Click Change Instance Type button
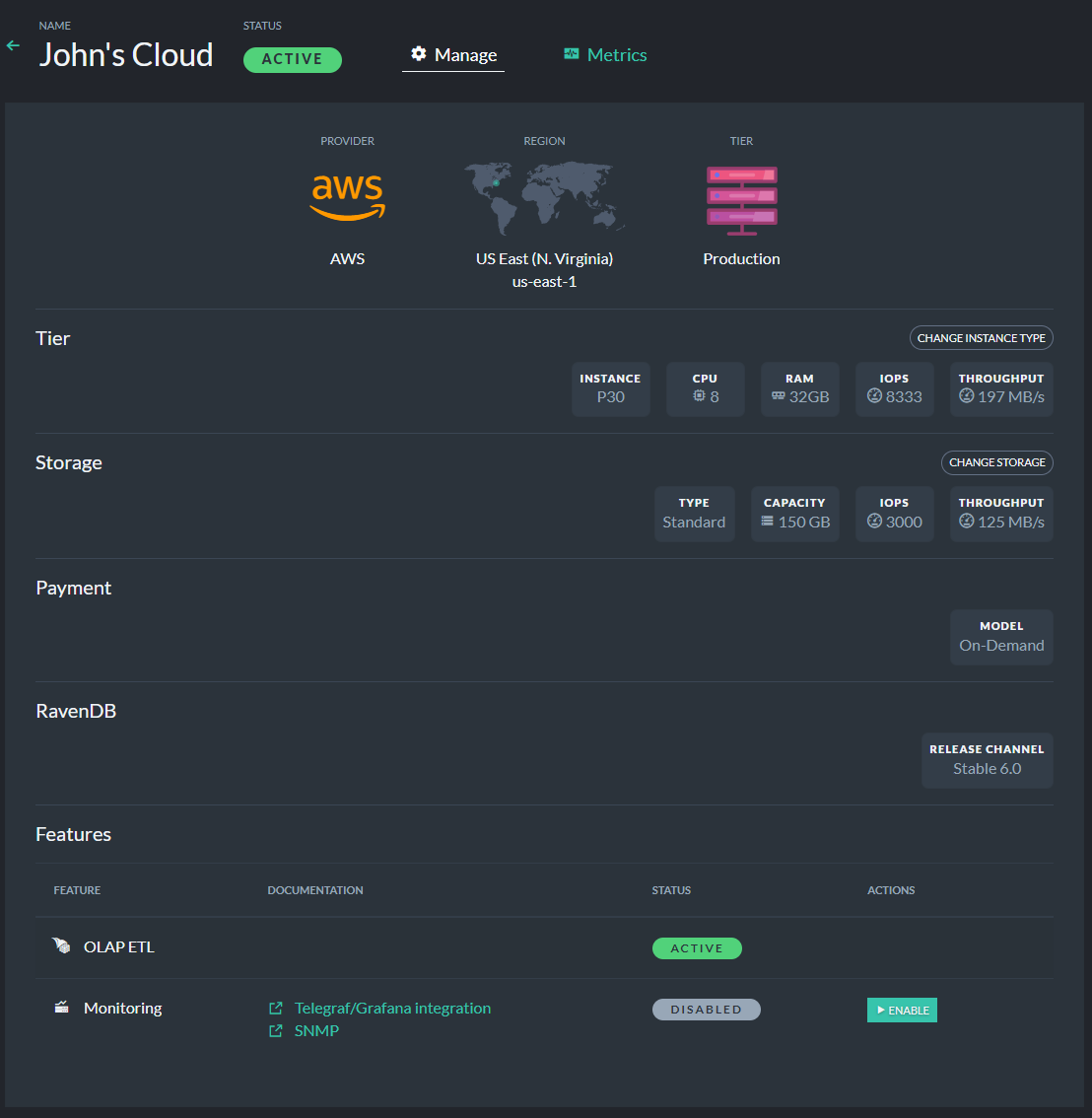The image size is (1092, 1118). coord(981,338)
